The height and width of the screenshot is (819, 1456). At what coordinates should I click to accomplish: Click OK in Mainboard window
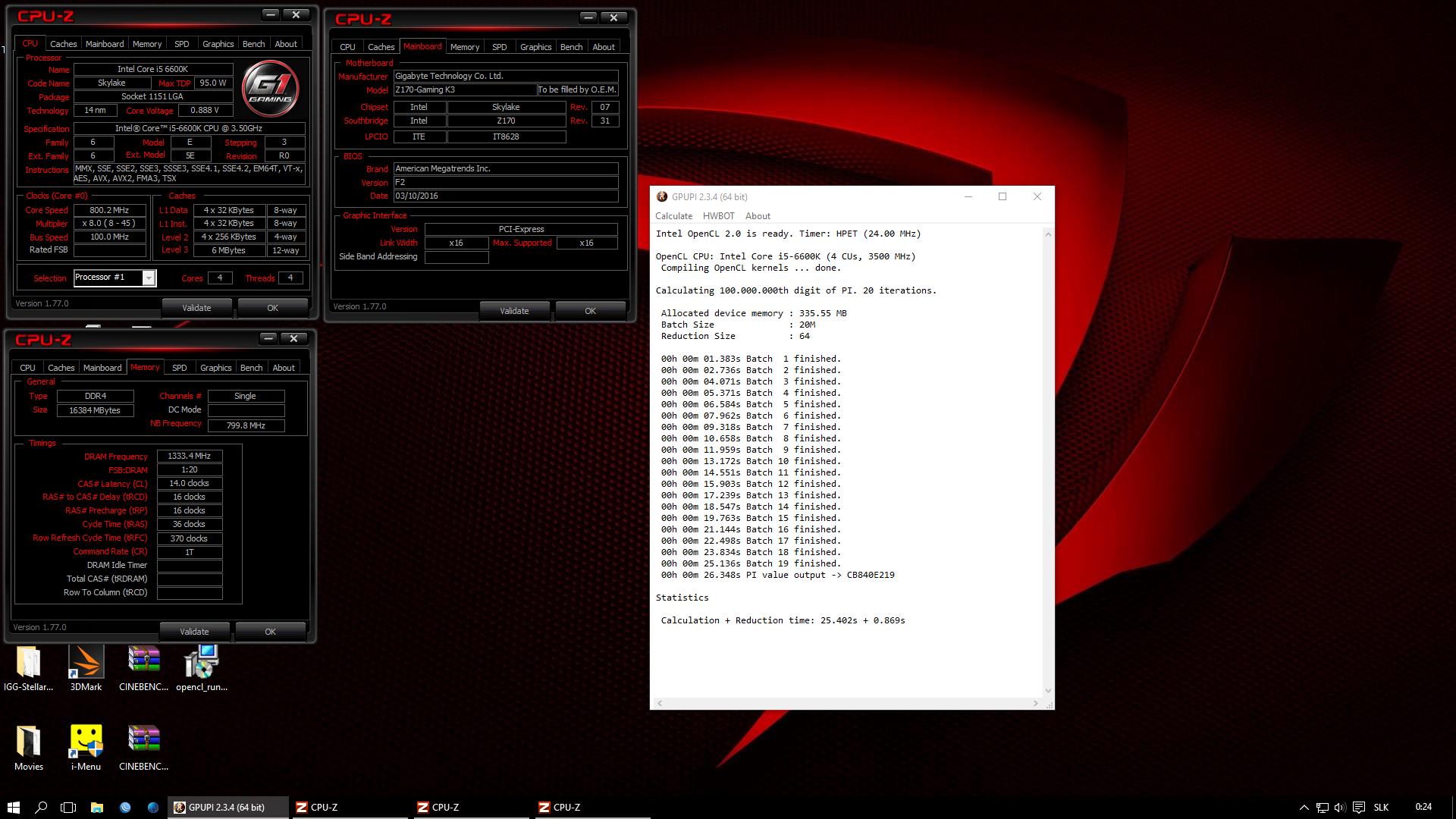[590, 311]
